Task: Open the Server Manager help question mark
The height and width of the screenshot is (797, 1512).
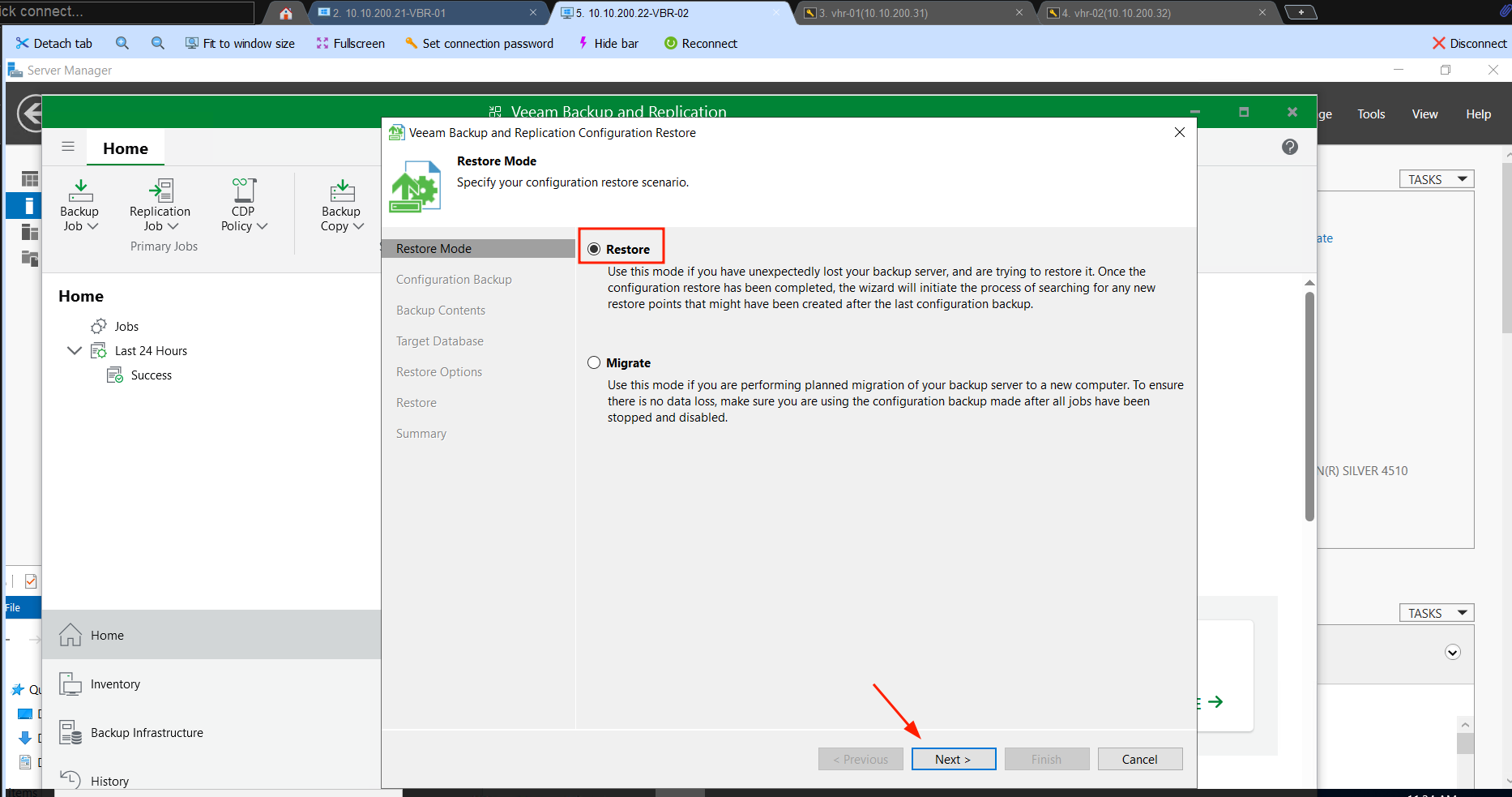Action: [x=1290, y=147]
